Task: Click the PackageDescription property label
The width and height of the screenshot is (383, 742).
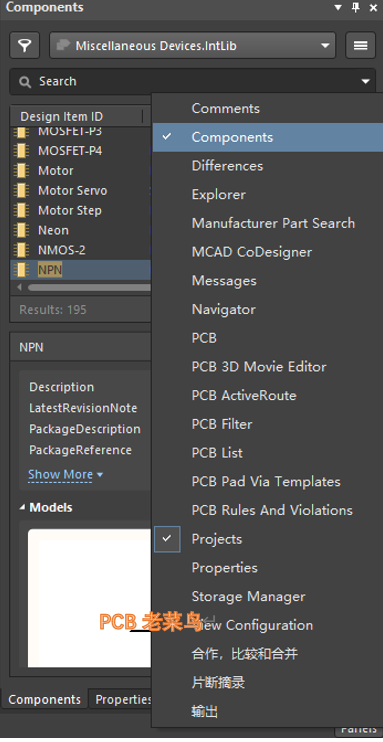Action: click(x=85, y=429)
